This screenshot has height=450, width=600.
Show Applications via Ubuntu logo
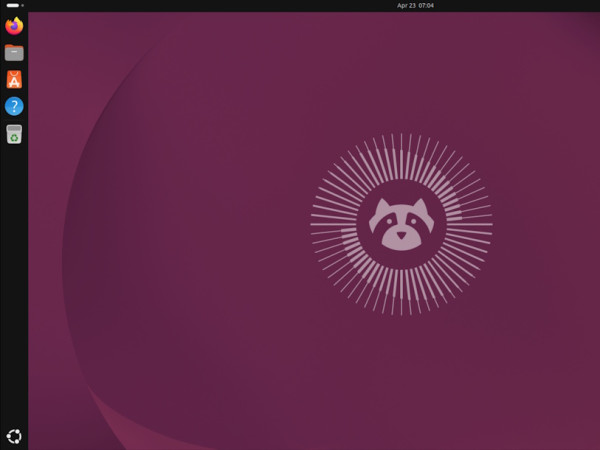click(14, 436)
